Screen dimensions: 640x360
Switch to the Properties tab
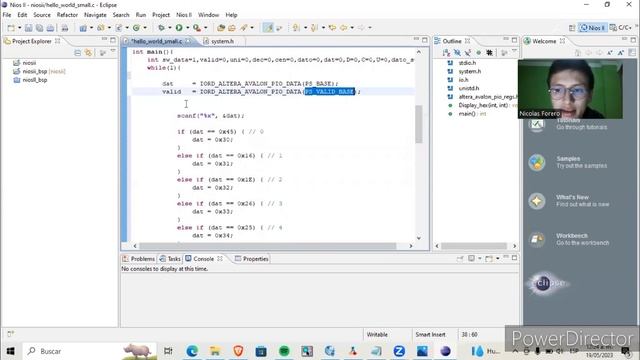click(251, 259)
